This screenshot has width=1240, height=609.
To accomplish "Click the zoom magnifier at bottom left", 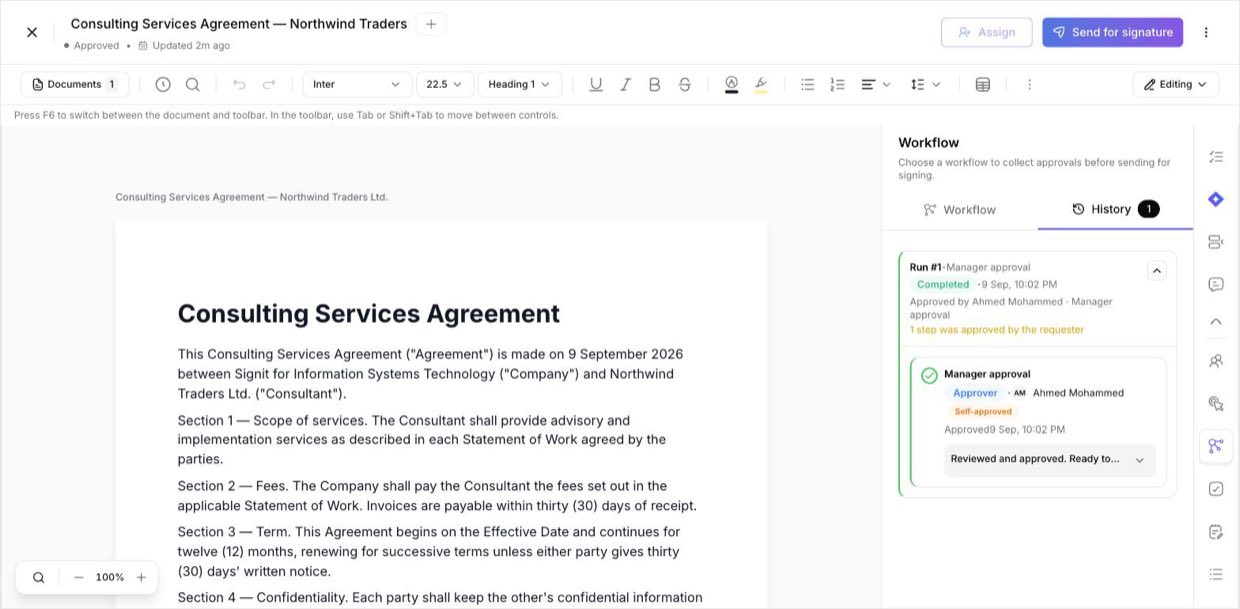I will (x=39, y=577).
